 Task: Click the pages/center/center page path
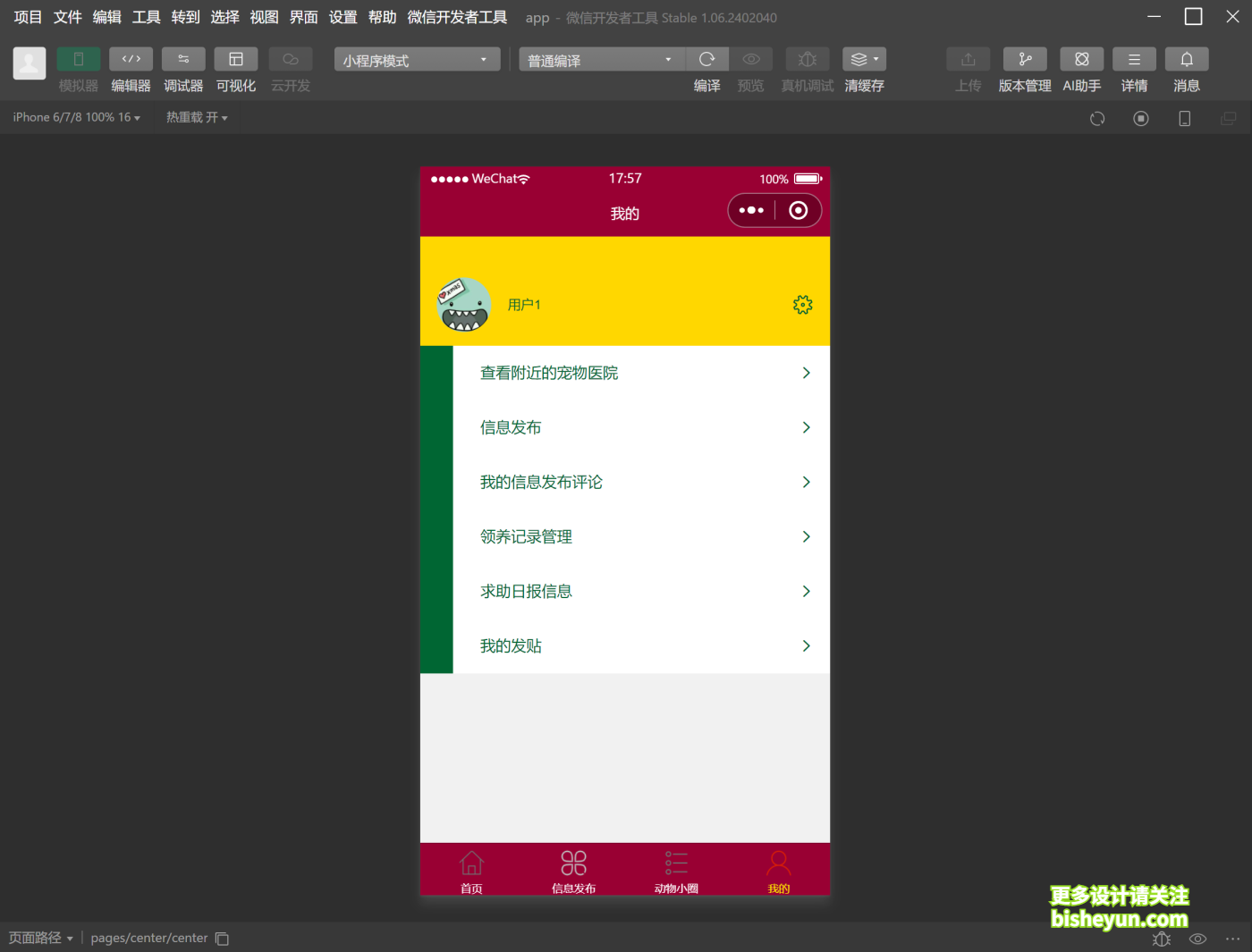pyautogui.click(x=148, y=938)
